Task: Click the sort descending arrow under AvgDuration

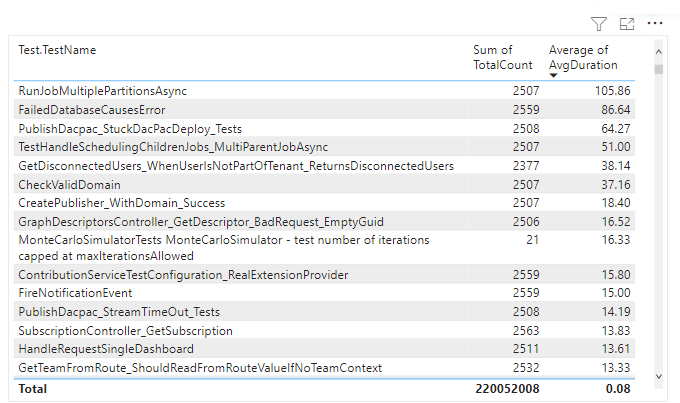Action: click(x=554, y=76)
